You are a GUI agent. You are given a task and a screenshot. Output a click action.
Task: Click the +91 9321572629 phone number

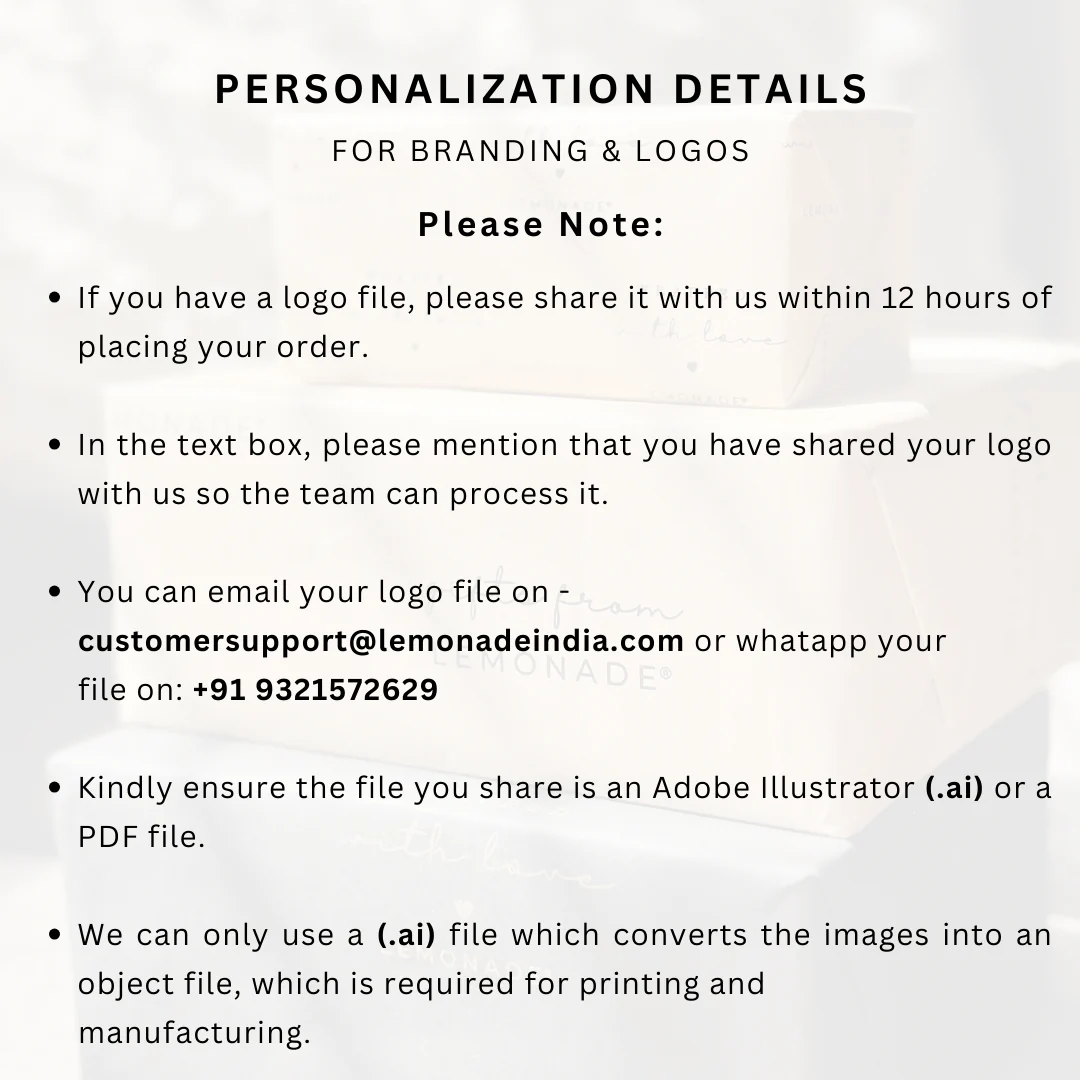coord(315,690)
